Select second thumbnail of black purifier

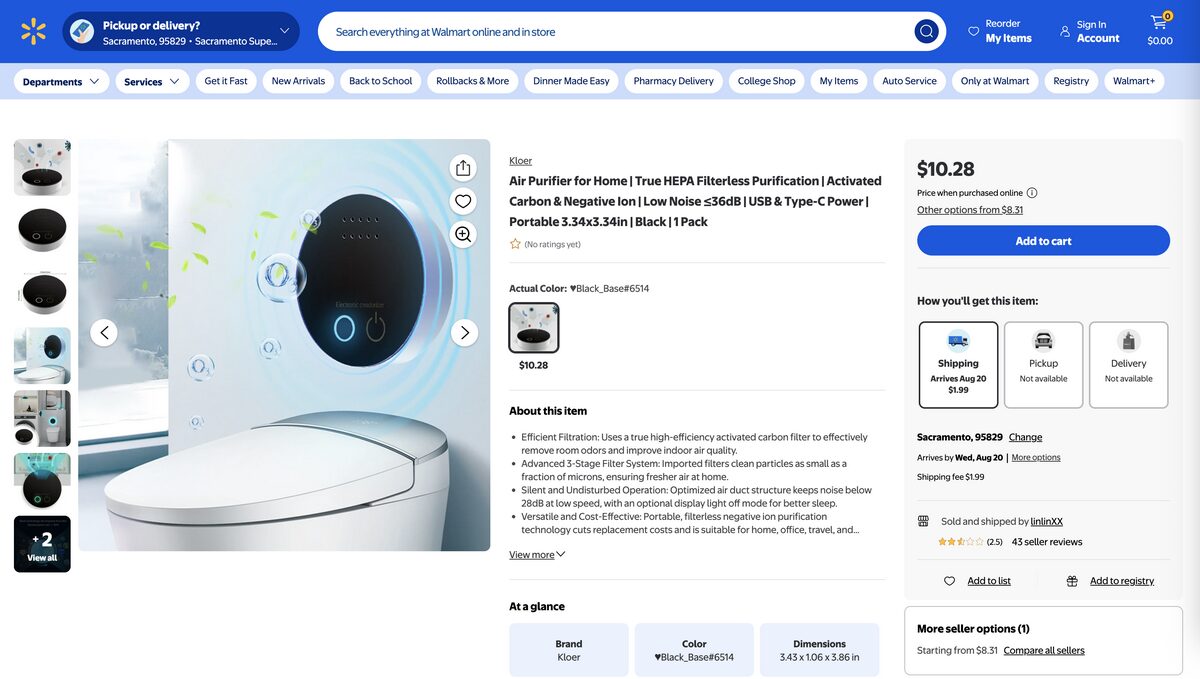pyautogui.click(x=42, y=230)
